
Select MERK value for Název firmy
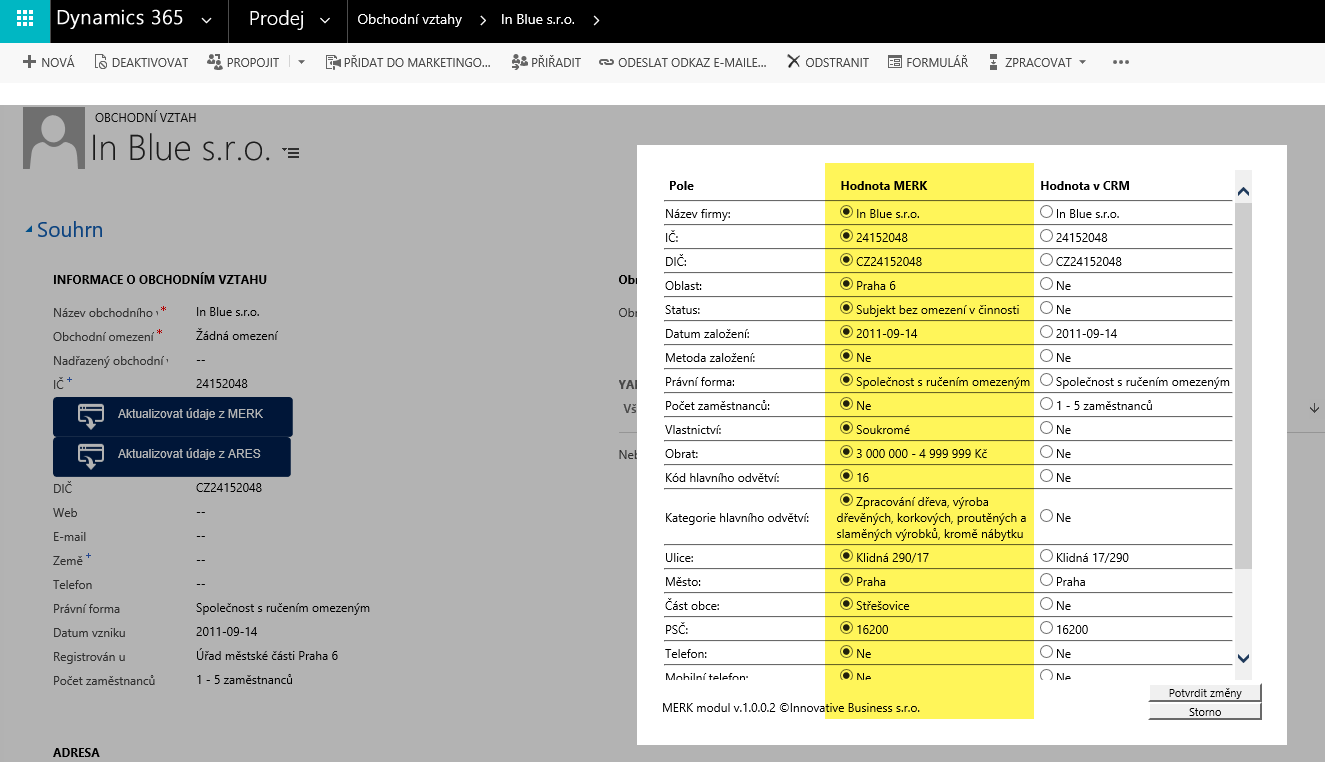pyautogui.click(x=847, y=212)
